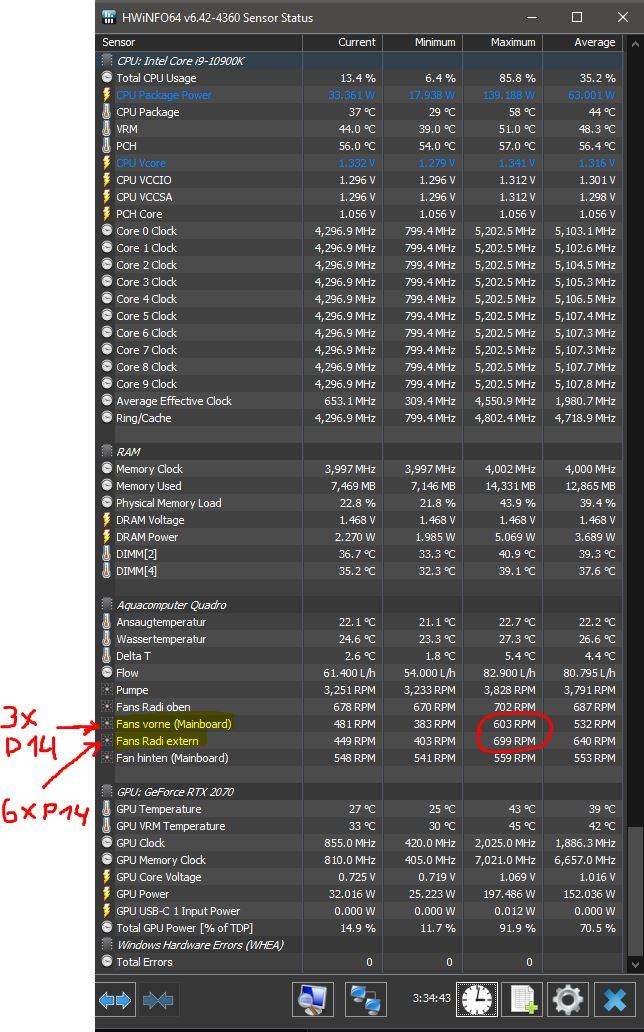644x1032 pixels.
Task: Open sensor settings gear icon
Action: pos(568,1000)
